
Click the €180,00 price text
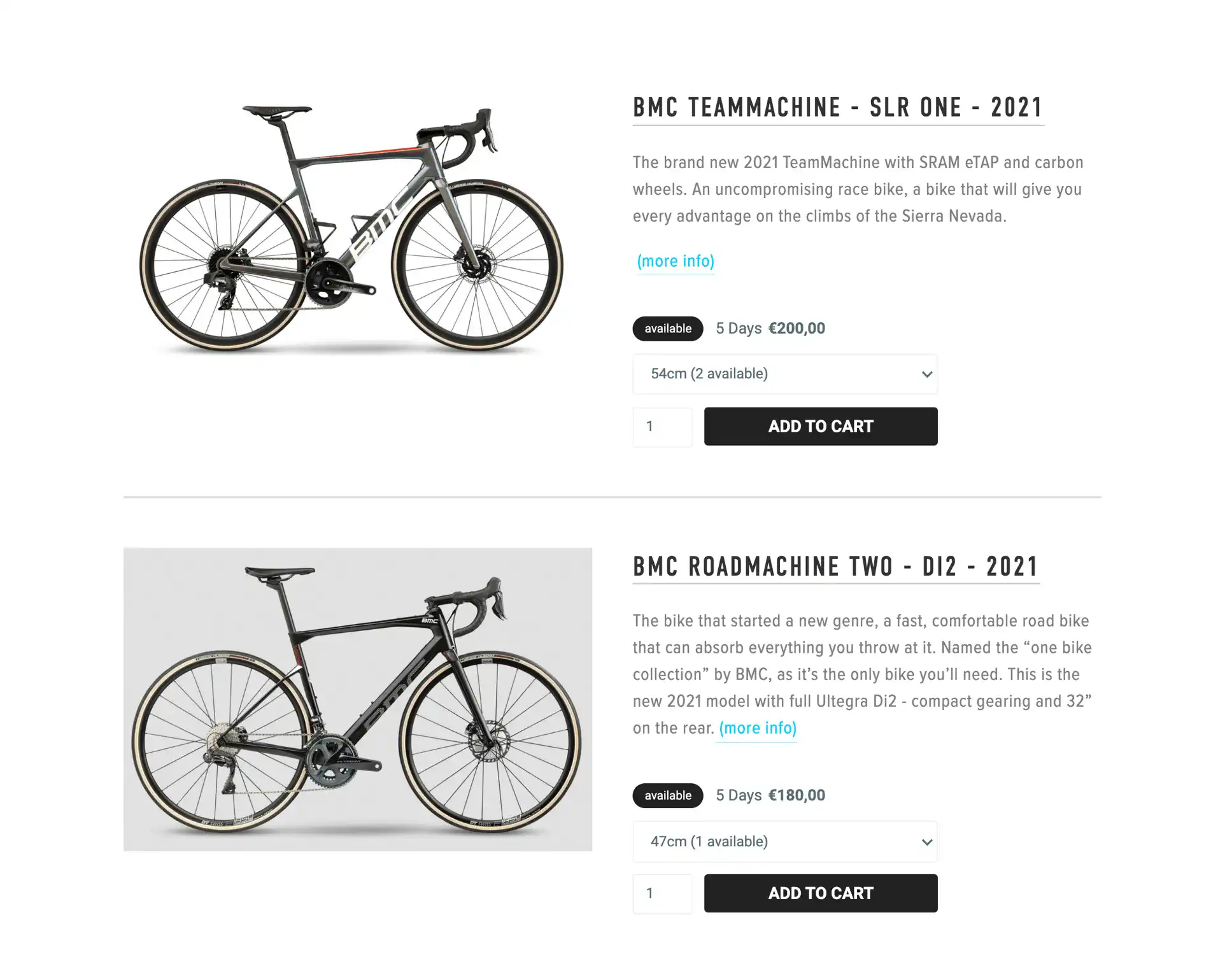click(797, 795)
